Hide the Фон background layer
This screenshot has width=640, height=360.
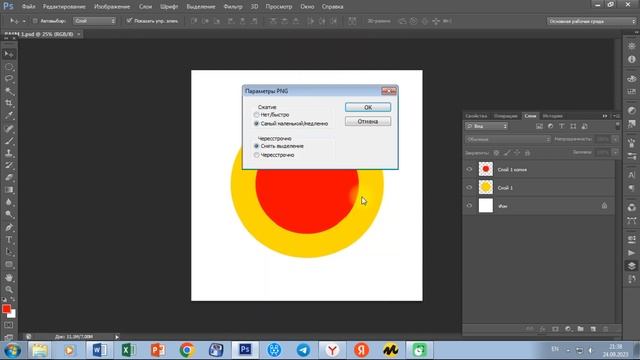coord(469,206)
